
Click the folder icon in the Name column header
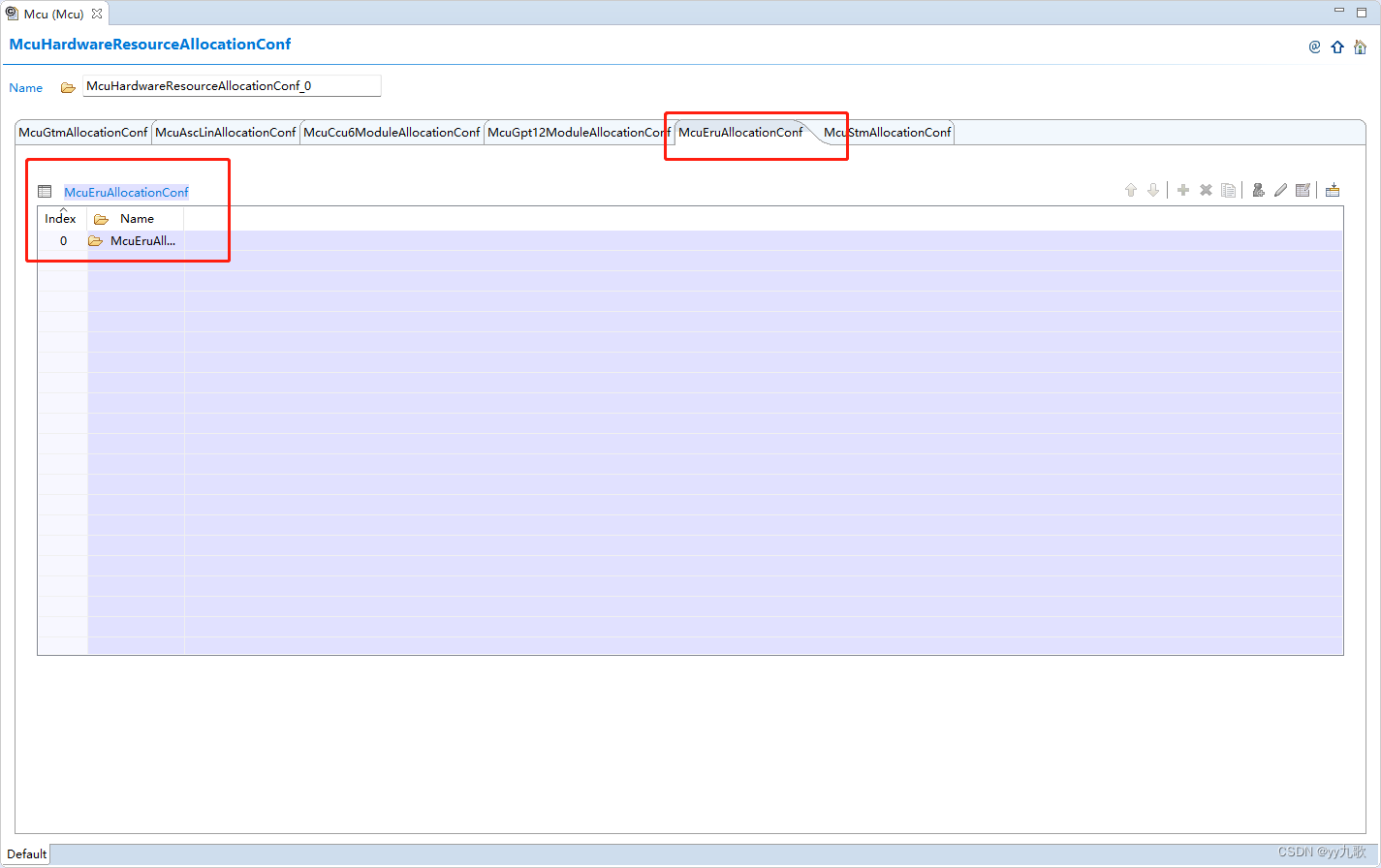click(x=101, y=219)
